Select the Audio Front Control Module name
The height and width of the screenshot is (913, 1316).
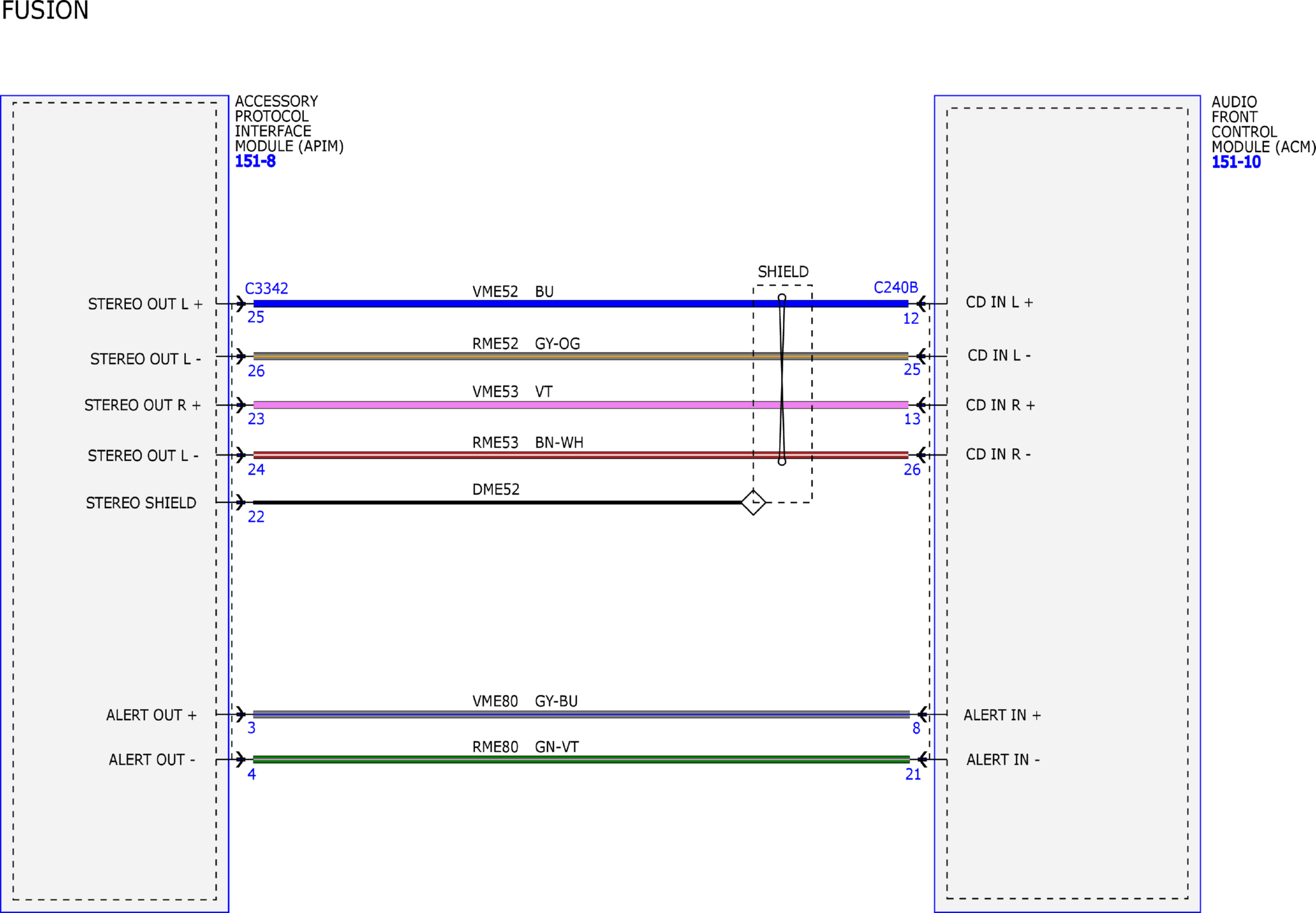point(1263,124)
